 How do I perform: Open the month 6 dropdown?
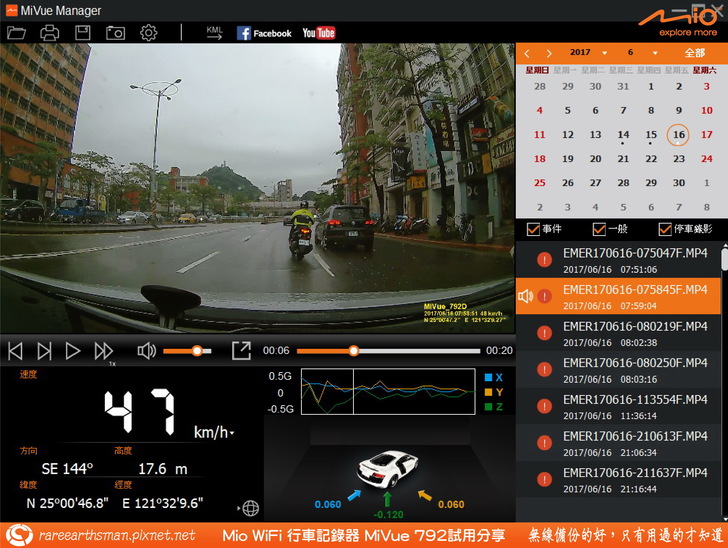(x=642, y=52)
